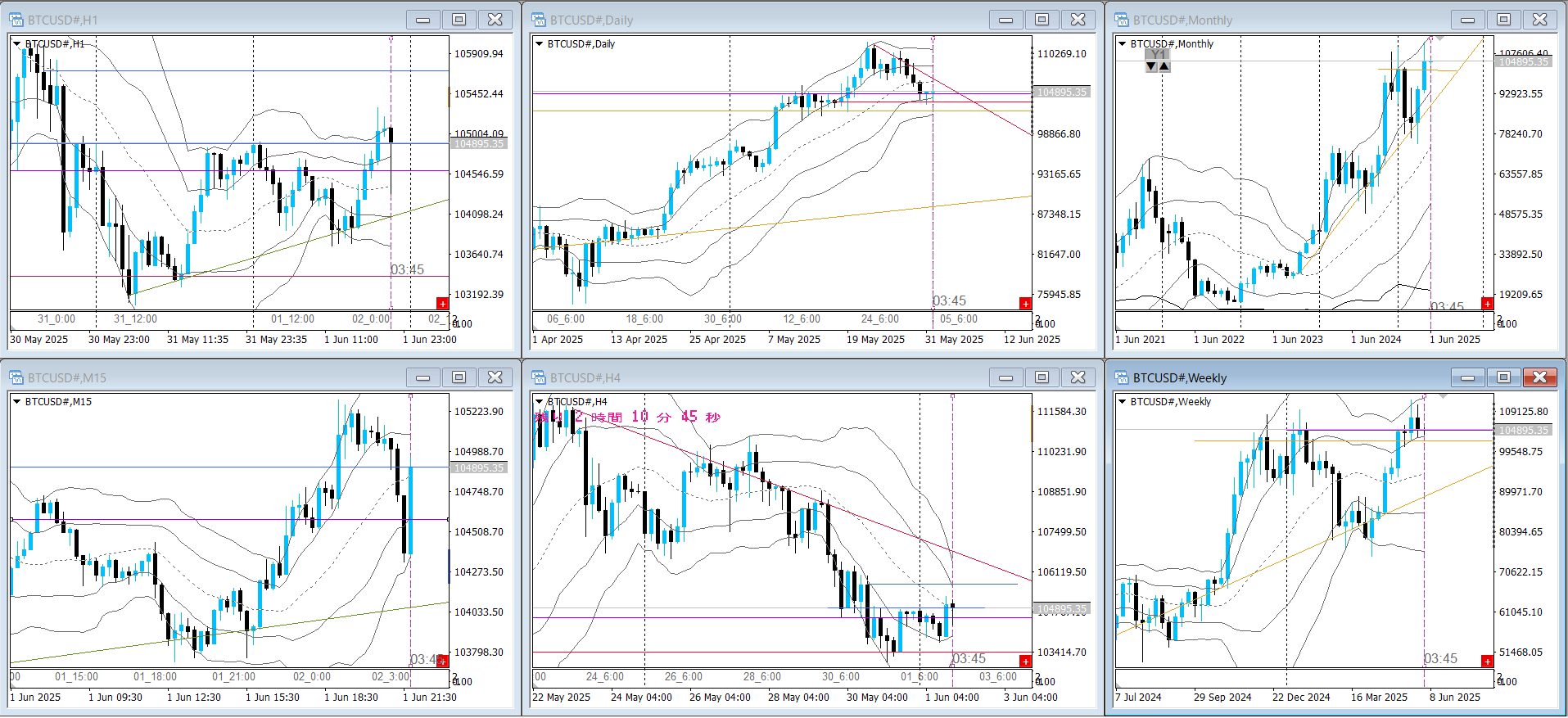Expand the BTCUSD#,Daily chart label dropdown triangle

pos(539,43)
